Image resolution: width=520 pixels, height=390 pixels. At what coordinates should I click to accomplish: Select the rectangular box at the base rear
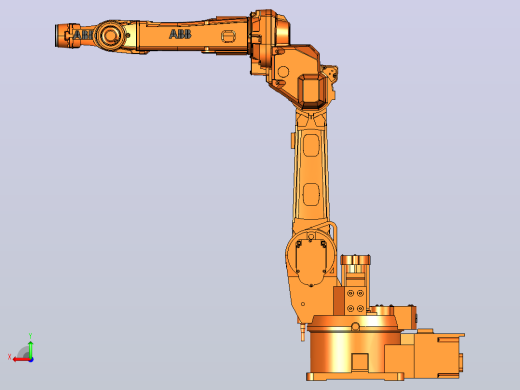pos(438,355)
